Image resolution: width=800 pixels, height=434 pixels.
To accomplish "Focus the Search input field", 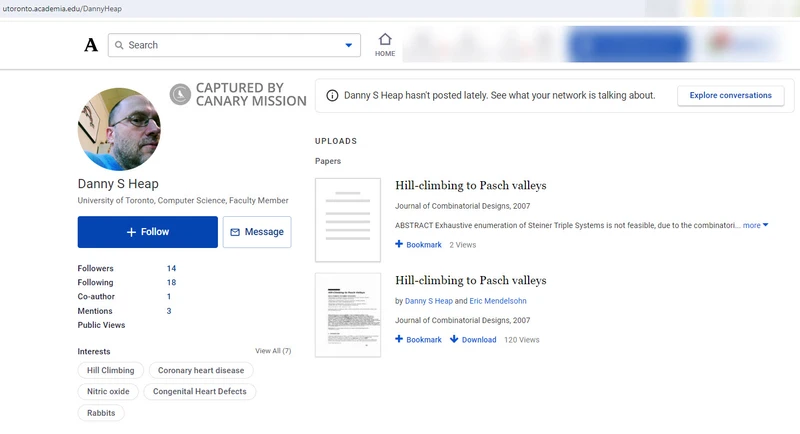I will tap(234, 45).
